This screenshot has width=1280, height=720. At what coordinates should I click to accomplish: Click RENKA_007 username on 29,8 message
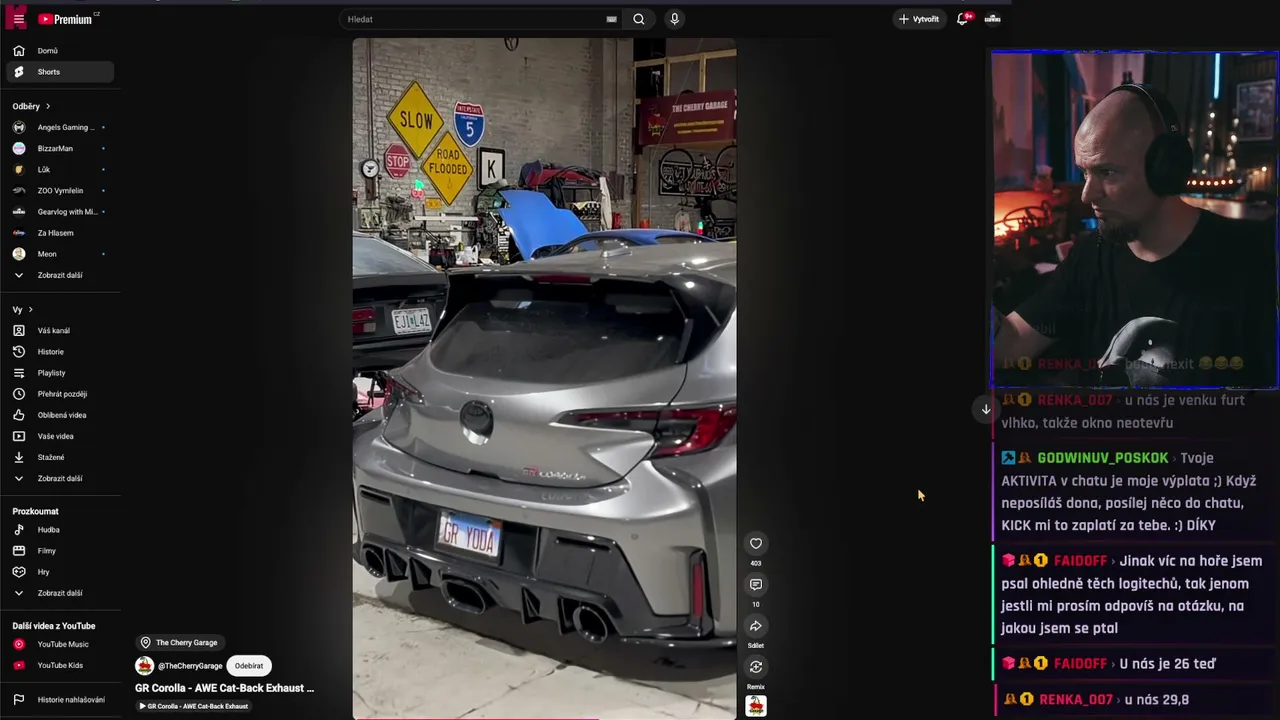tap(1076, 700)
